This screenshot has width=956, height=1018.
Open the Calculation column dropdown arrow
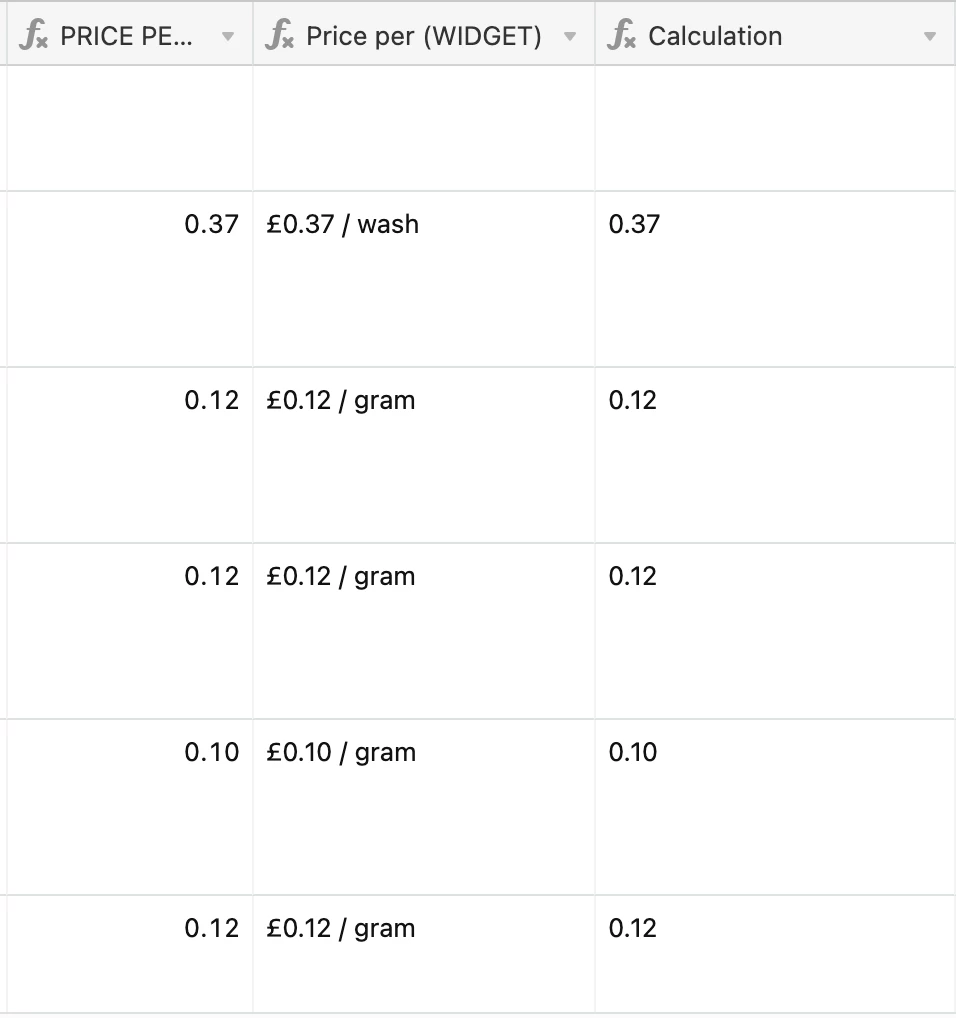click(x=930, y=37)
